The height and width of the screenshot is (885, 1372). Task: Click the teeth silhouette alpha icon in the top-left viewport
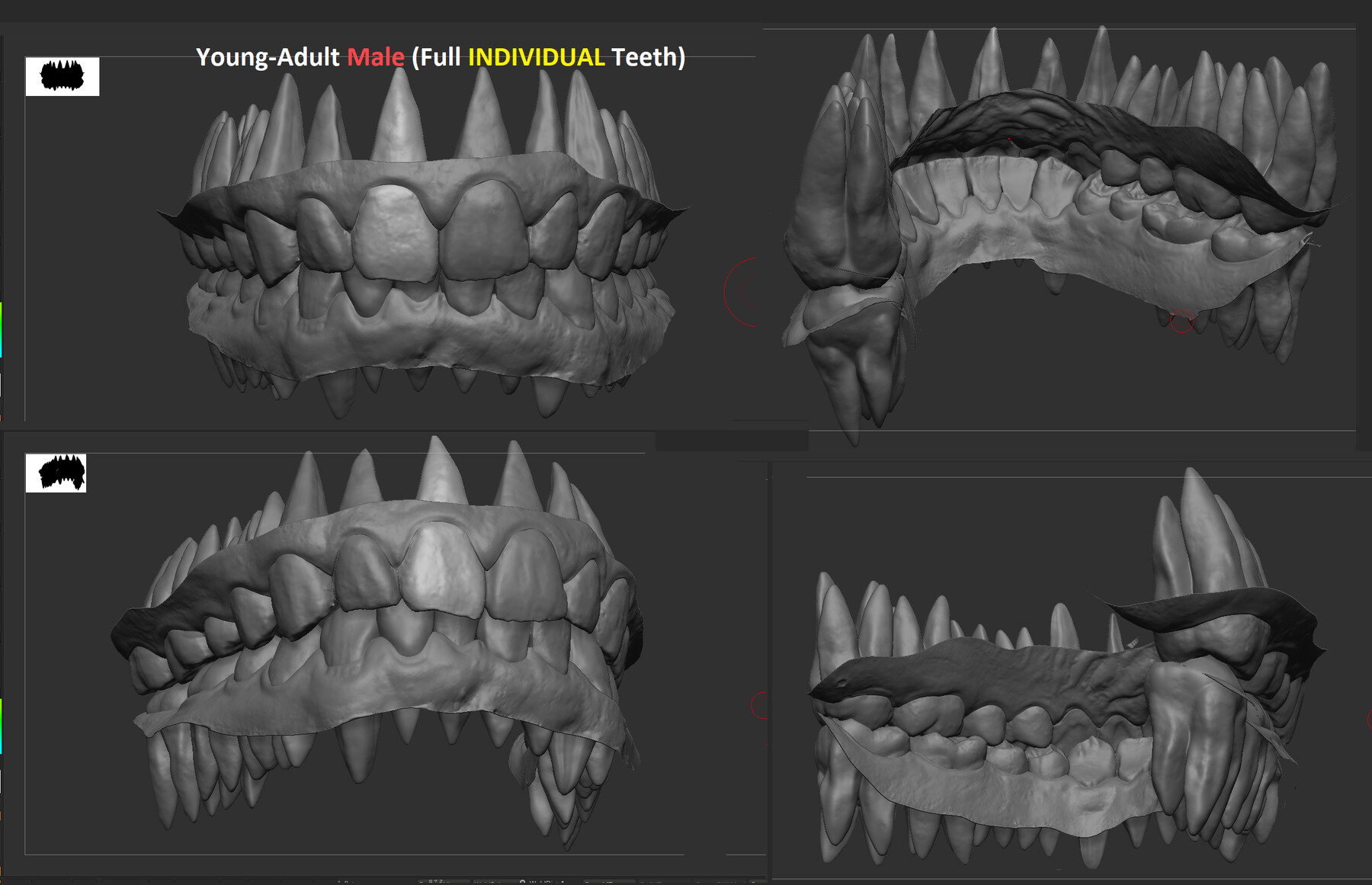(x=64, y=75)
